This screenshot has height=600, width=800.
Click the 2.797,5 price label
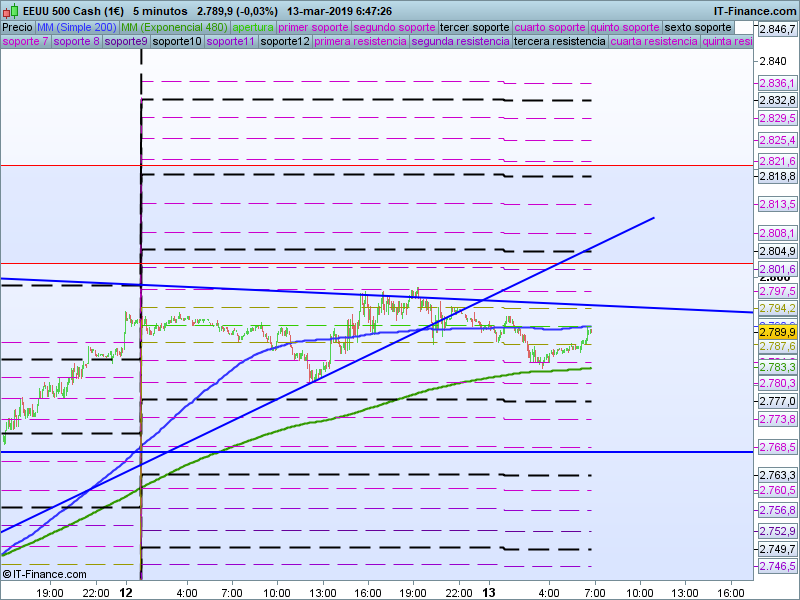click(x=777, y=291)
